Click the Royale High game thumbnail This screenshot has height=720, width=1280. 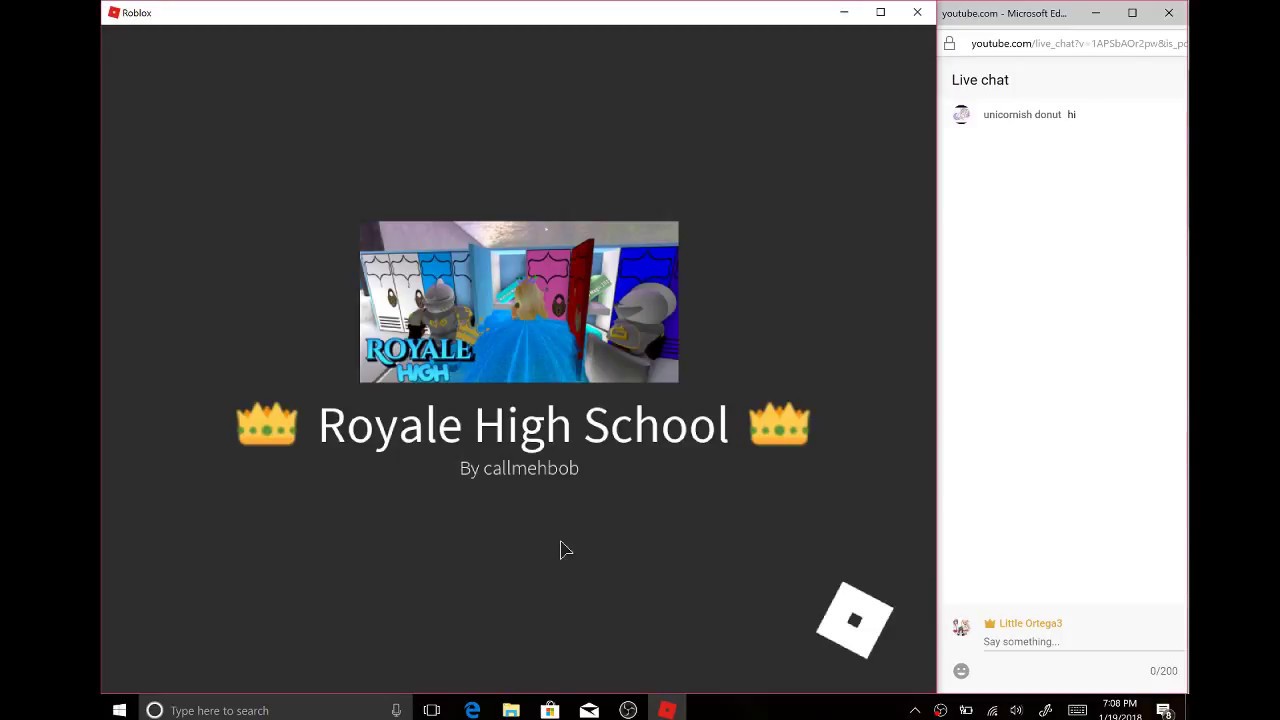pyautogui.click(x=519, y=302)
